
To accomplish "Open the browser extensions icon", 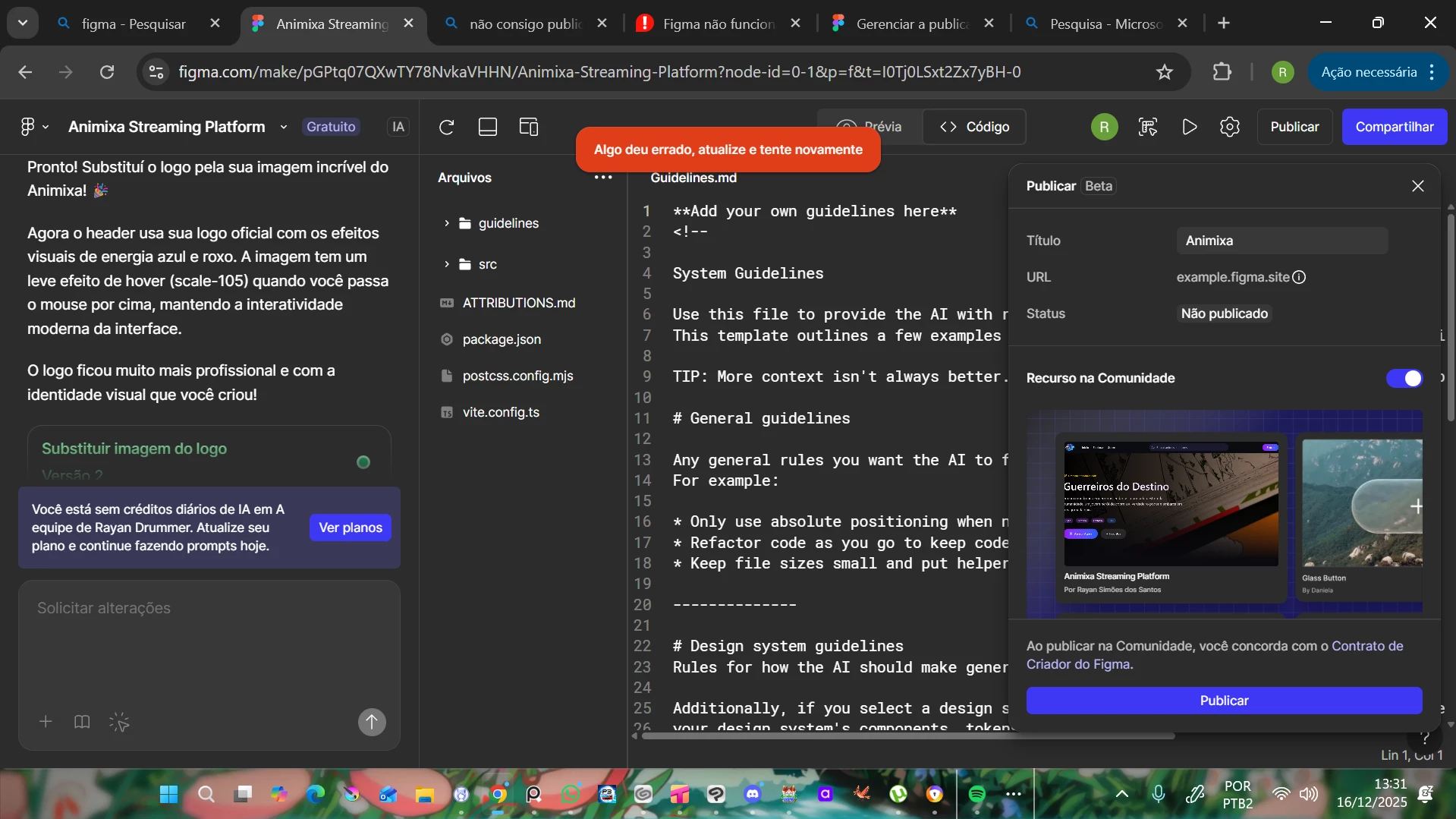I will [1222, 72].
